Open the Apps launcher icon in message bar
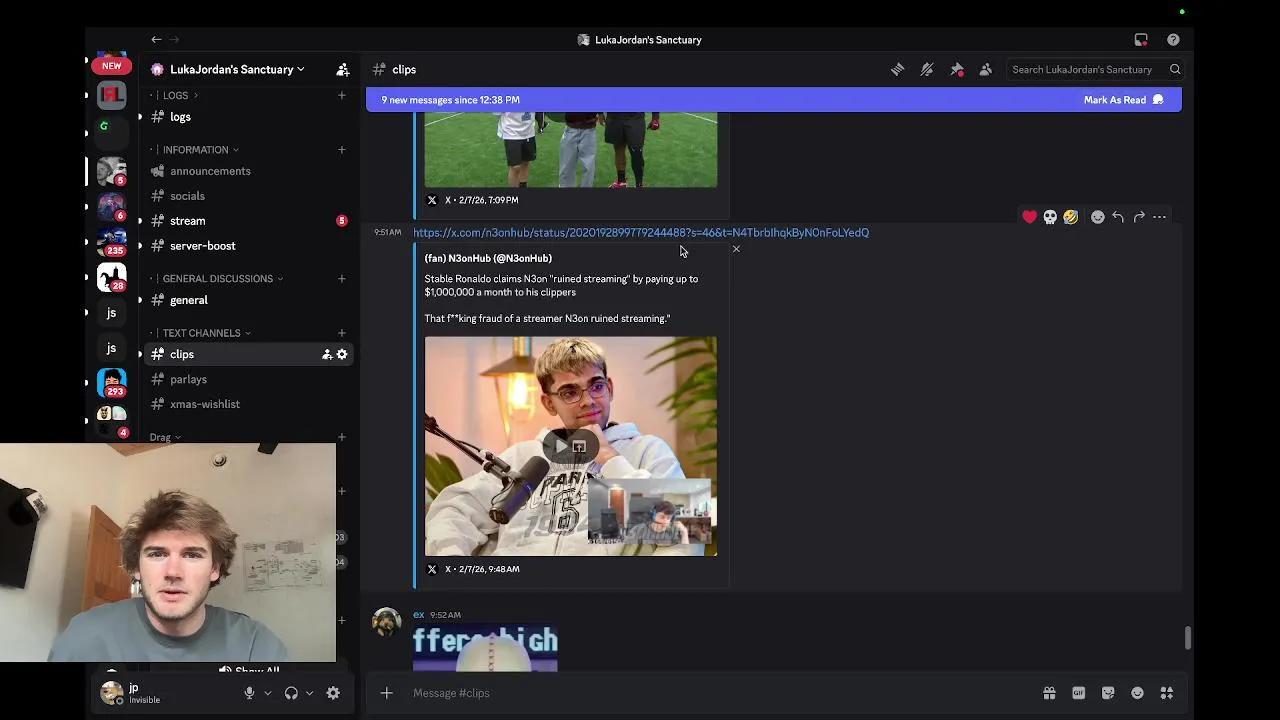Screen dimensions: 1280x720 (1167, 693)
